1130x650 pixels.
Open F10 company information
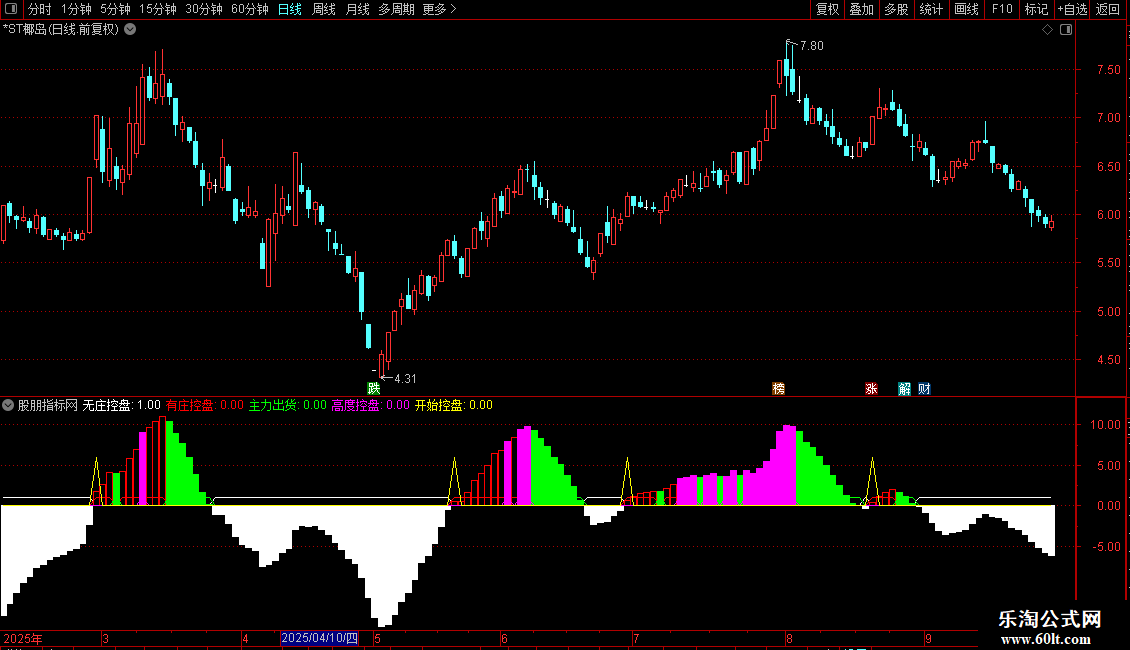[x=1002, y=9]
